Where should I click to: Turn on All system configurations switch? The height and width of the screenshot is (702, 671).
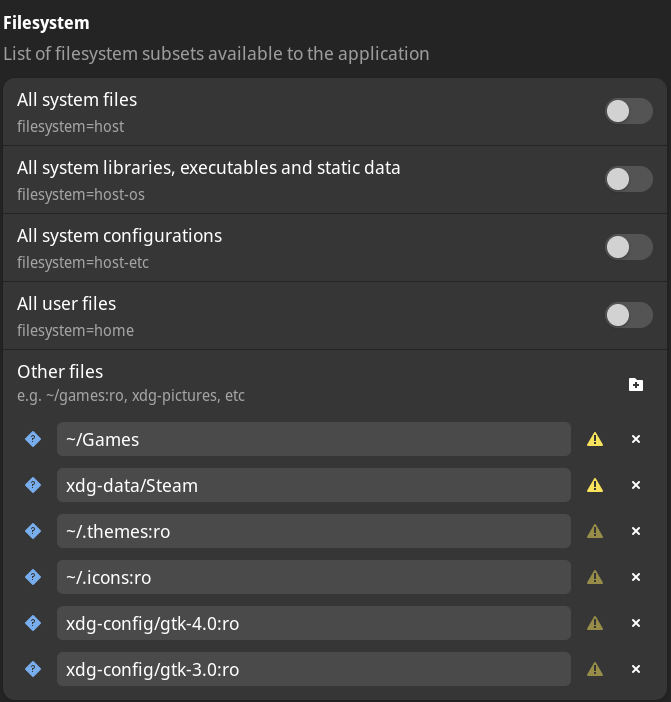[x=629, y=247]
